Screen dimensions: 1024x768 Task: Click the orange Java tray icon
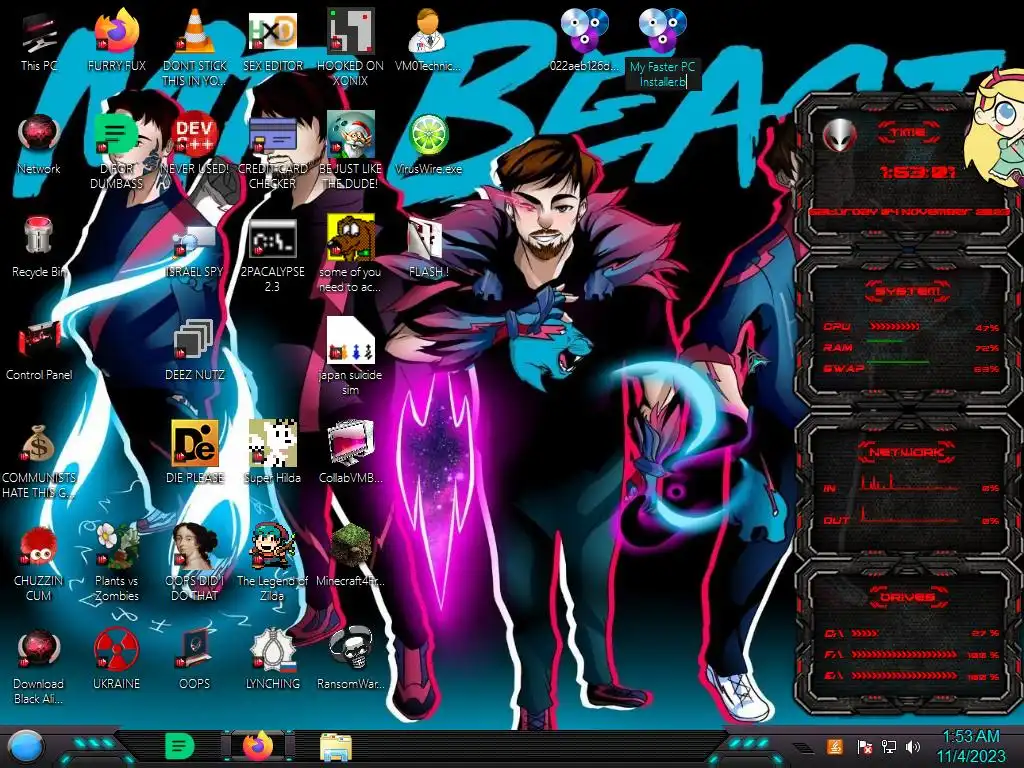(835, 746)
